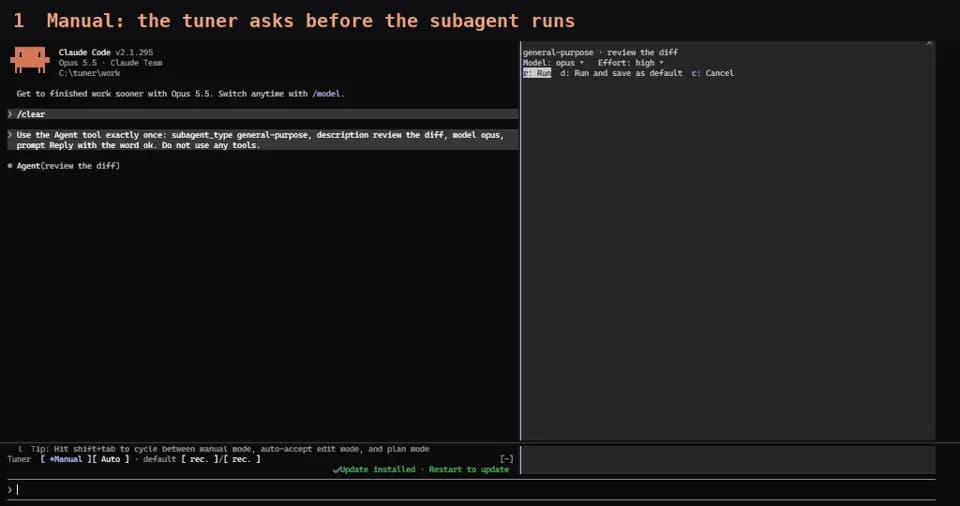This screenshot has height=506, width=960.
Task: Choose Cancel in the tuner panel
Action: point(713,73)
